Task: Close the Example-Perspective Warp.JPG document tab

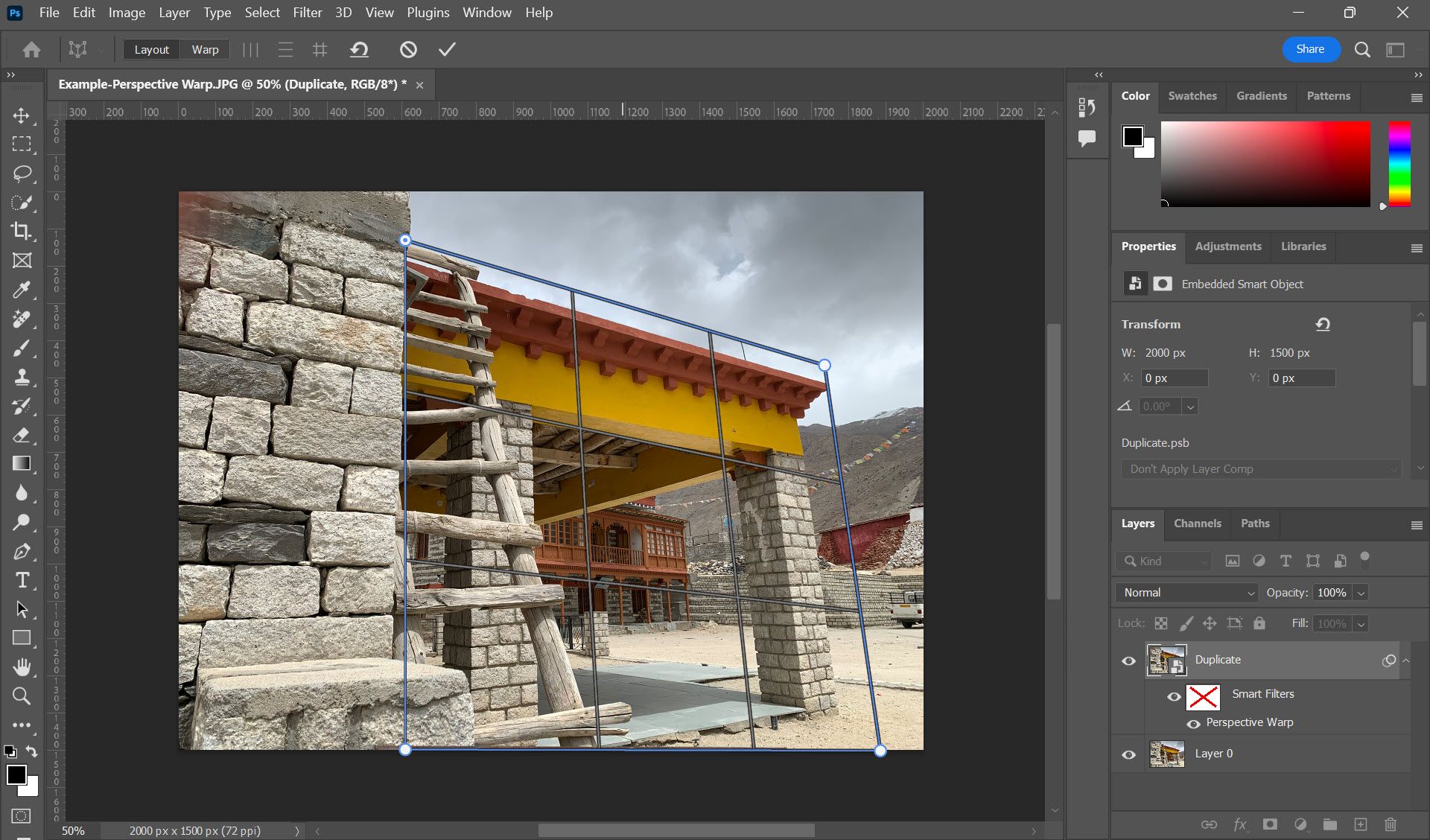Action: click(x=419, y=85)
